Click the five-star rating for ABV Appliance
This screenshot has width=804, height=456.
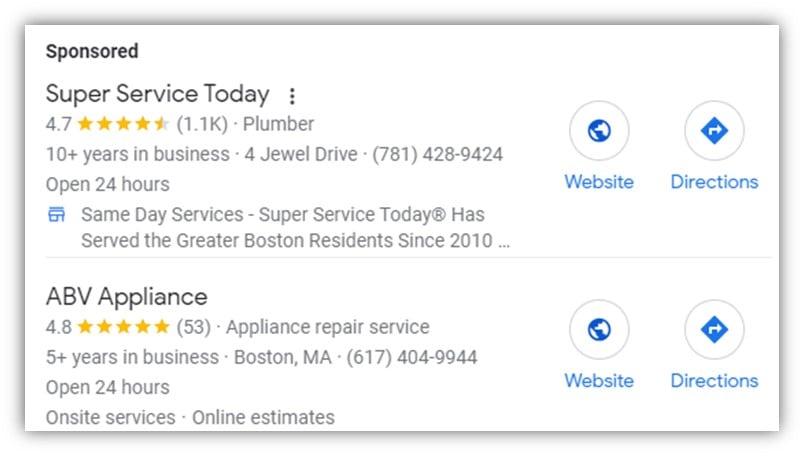coord(124,327)
